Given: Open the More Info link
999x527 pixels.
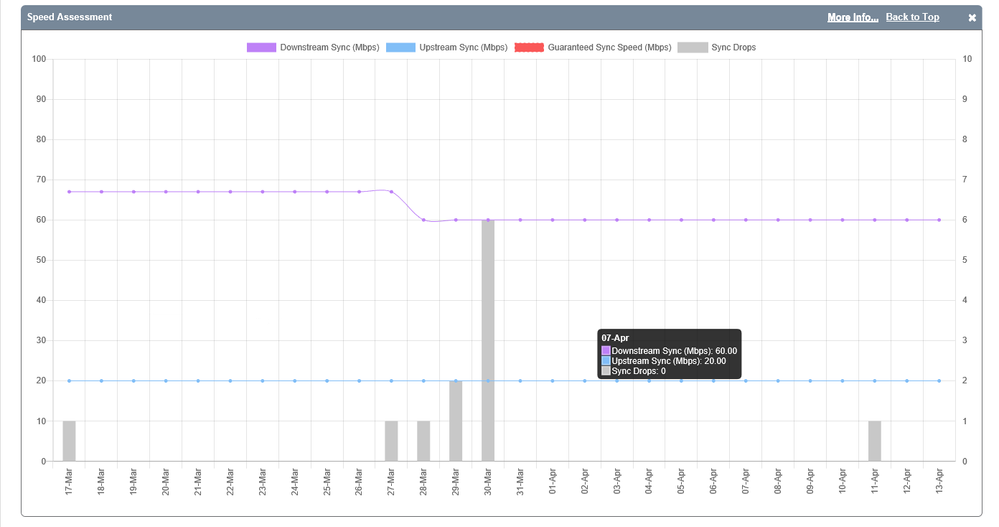Looking at the screenshot, I should [x=852, y=17].
